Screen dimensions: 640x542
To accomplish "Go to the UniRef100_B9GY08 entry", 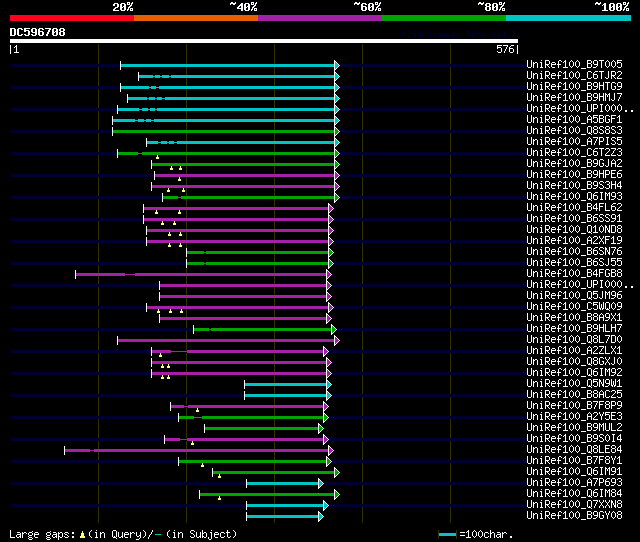I will point(574,516).
